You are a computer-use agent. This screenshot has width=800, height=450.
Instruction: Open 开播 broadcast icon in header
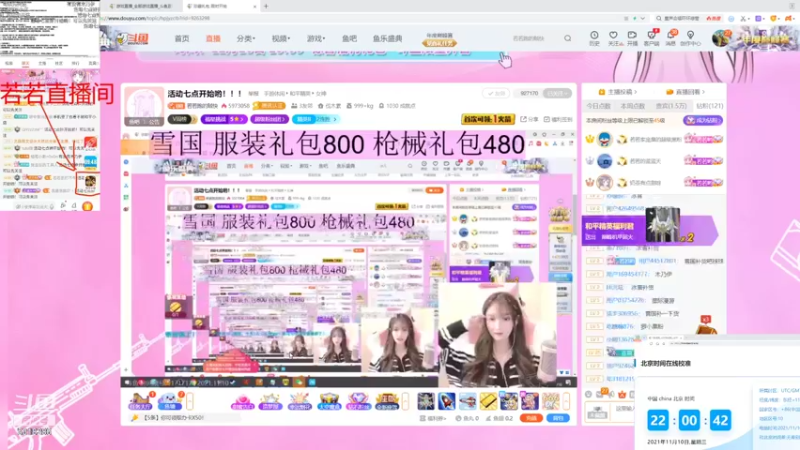point(632,38)
